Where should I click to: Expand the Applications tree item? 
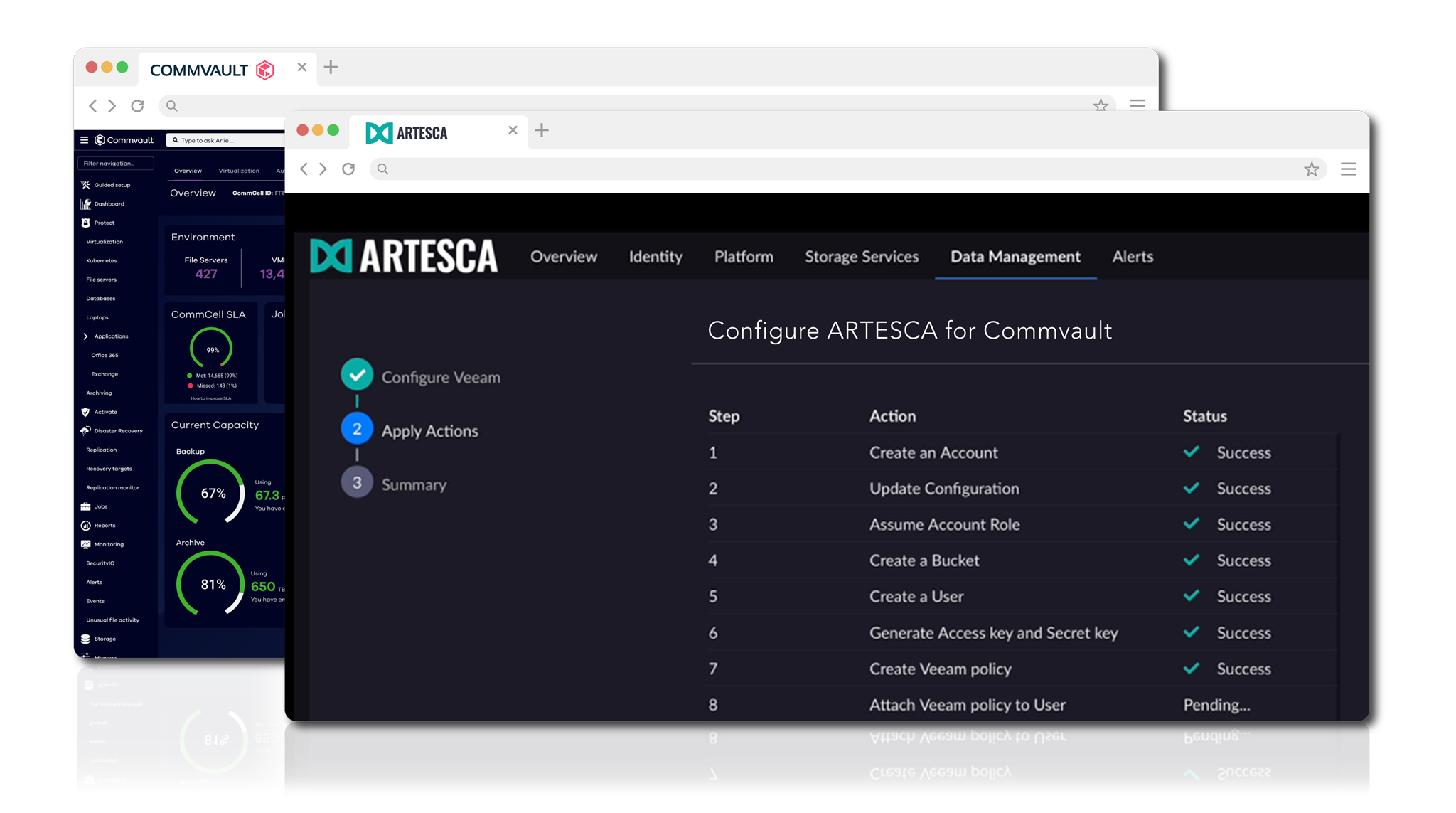click(85, 336)
